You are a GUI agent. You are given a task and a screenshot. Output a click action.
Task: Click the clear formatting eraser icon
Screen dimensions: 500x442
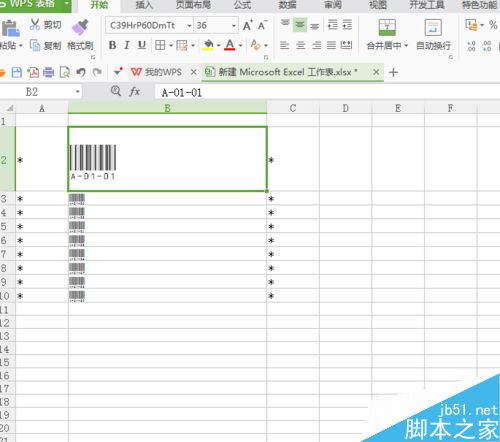click(256, 45)
